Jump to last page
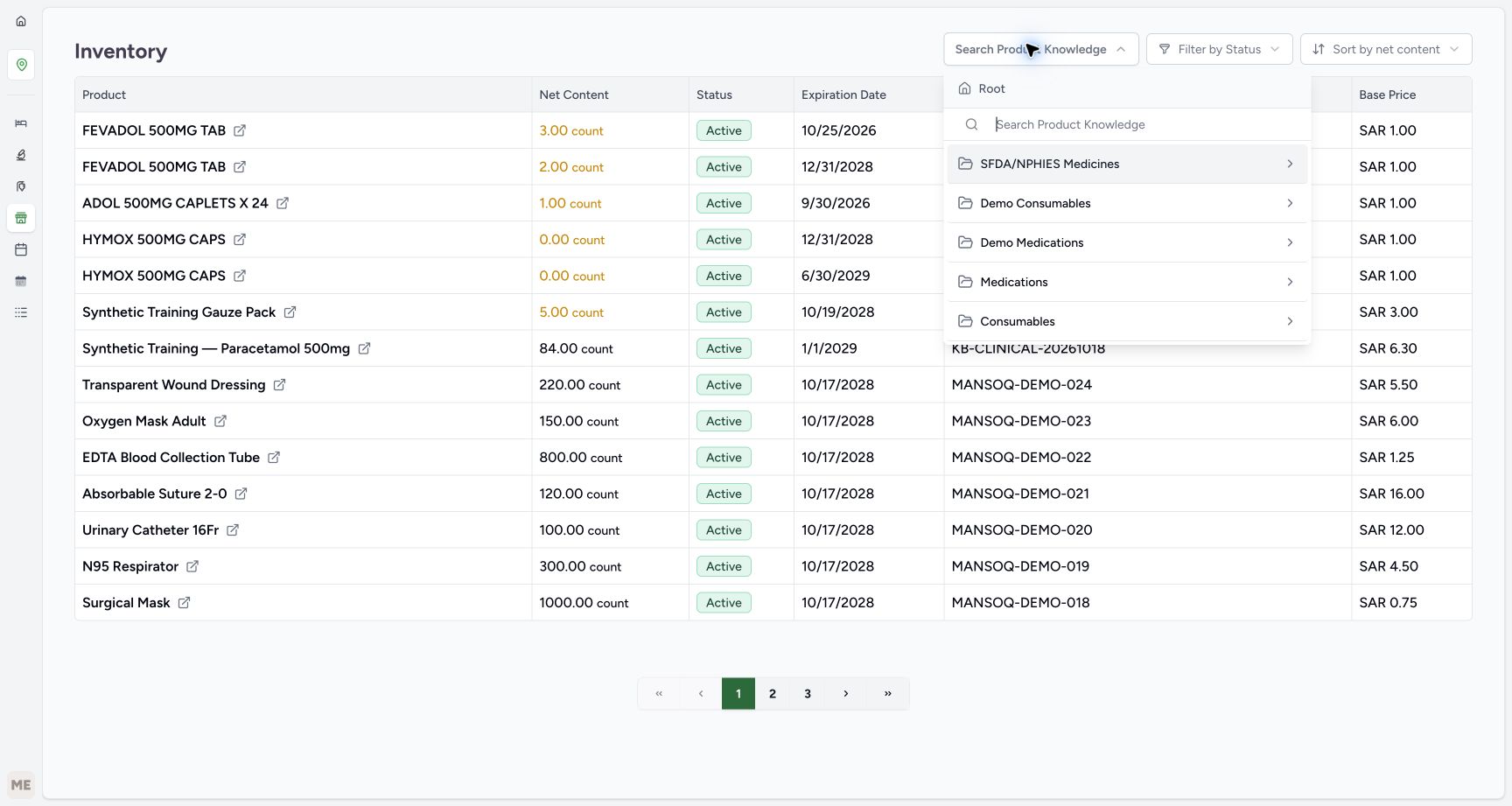This screenshot has width=1512, height=806. pos(888,693)
